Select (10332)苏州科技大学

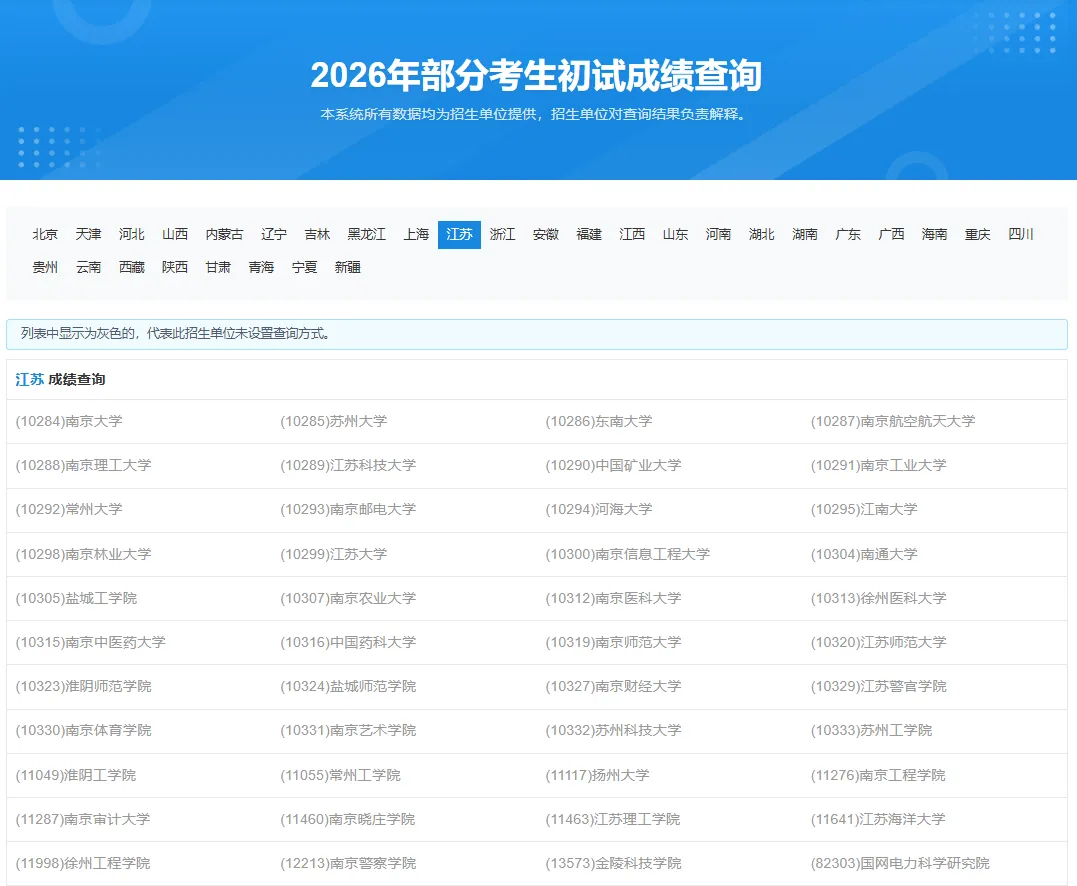pyautogui.click(x=613, y=730)
